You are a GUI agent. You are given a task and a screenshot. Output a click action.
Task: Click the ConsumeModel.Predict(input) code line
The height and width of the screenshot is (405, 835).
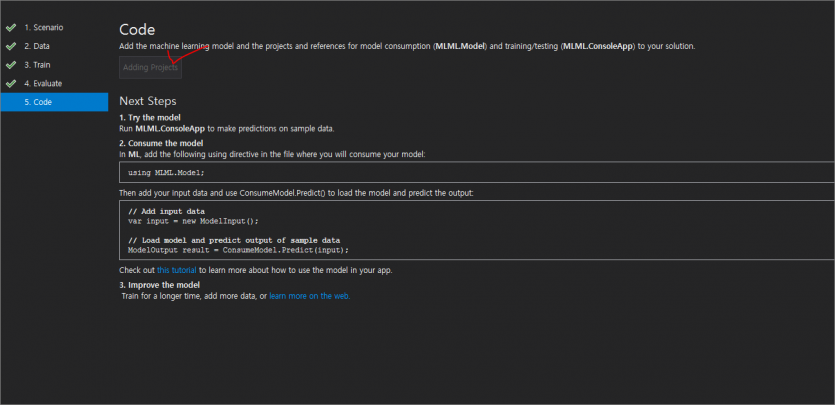[x=239, y=250]
